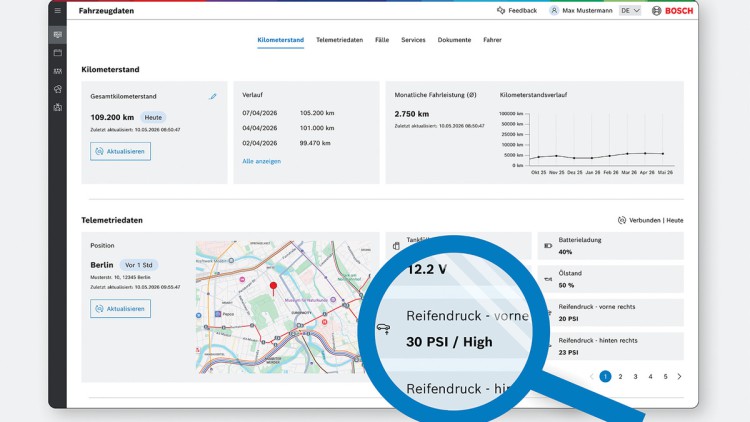Go to telemetry page 1
Image resolution: width=750 pixels, height=422 pixels.
[605, 377]
